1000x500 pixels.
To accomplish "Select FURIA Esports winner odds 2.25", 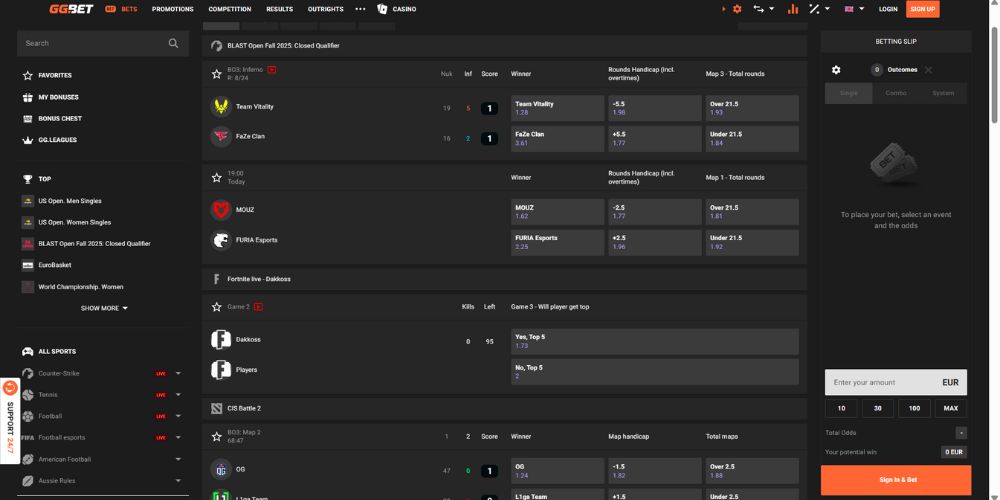I will click(557, 242).
